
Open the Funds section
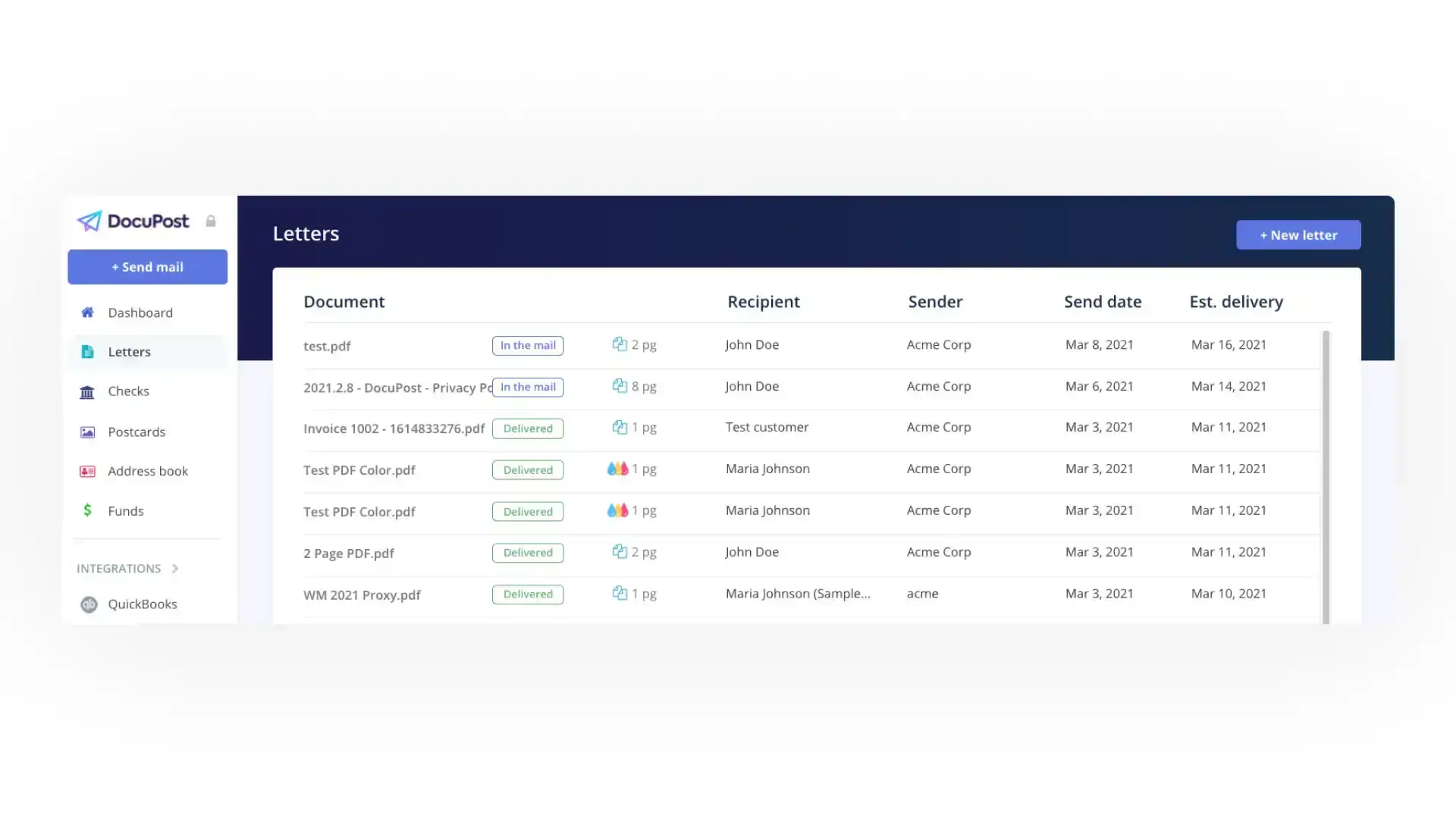pos(125,510)
